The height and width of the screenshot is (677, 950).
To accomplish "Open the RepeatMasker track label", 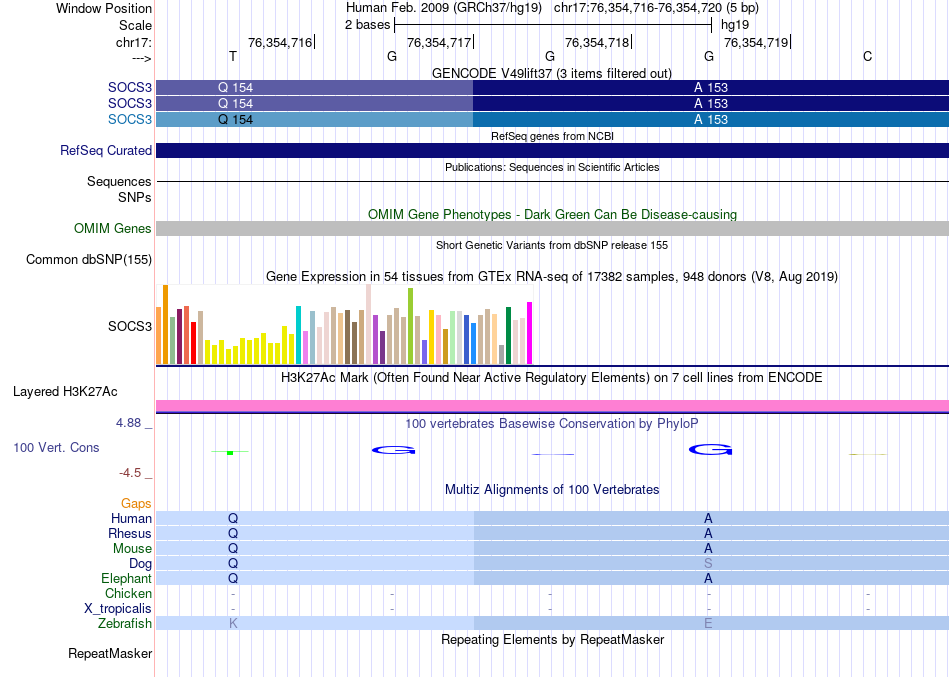I will (x=110, y=653).
